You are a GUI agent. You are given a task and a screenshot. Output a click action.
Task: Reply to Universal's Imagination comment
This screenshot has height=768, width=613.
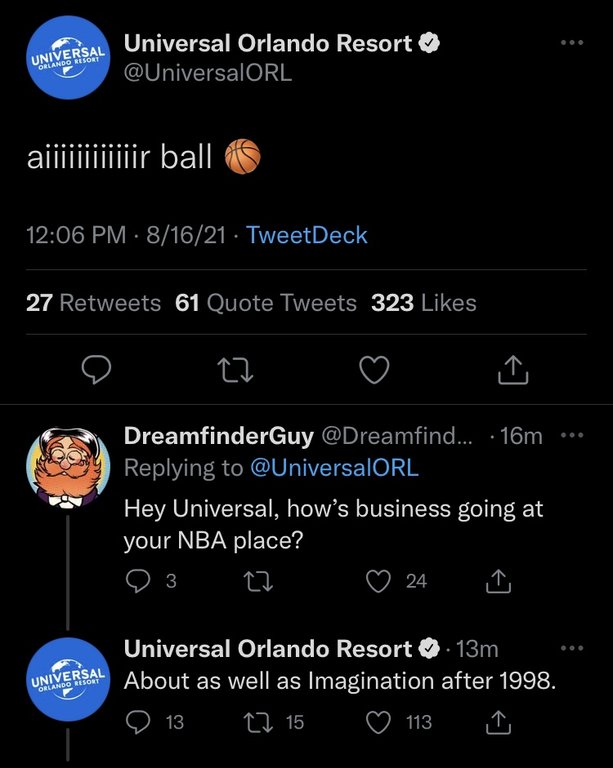point(140,721)
